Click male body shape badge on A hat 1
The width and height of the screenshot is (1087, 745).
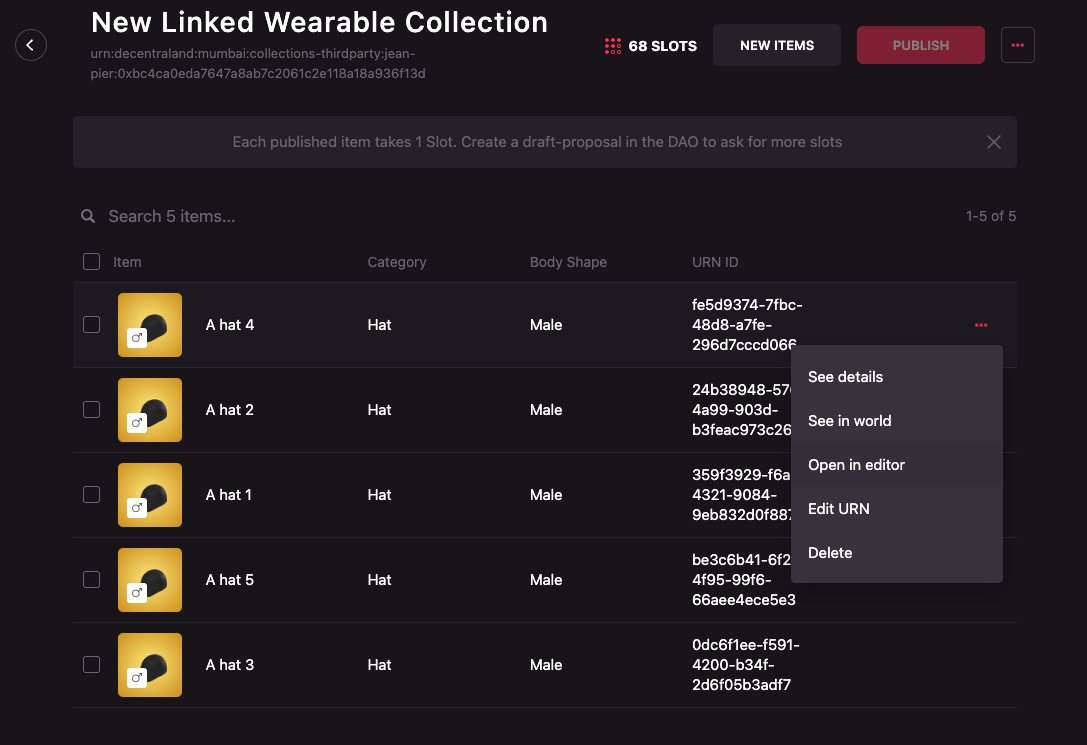(x=138, y=508)
